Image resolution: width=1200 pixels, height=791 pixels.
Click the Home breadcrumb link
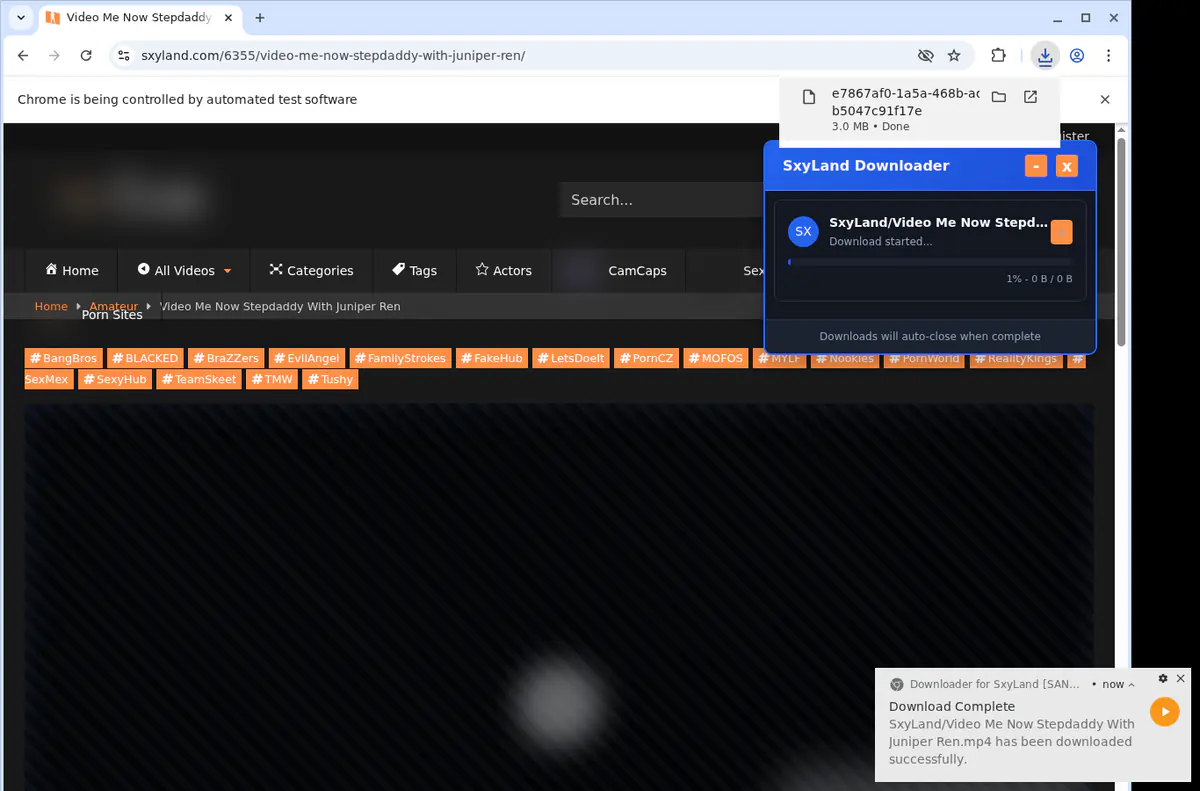click(x=51, y=306)
